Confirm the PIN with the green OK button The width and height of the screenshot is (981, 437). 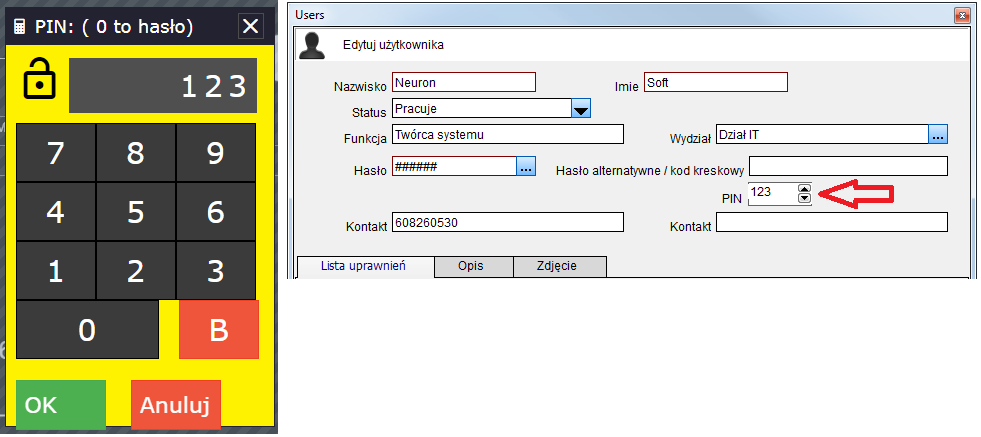pyautogui.click(x=61, y=404)
